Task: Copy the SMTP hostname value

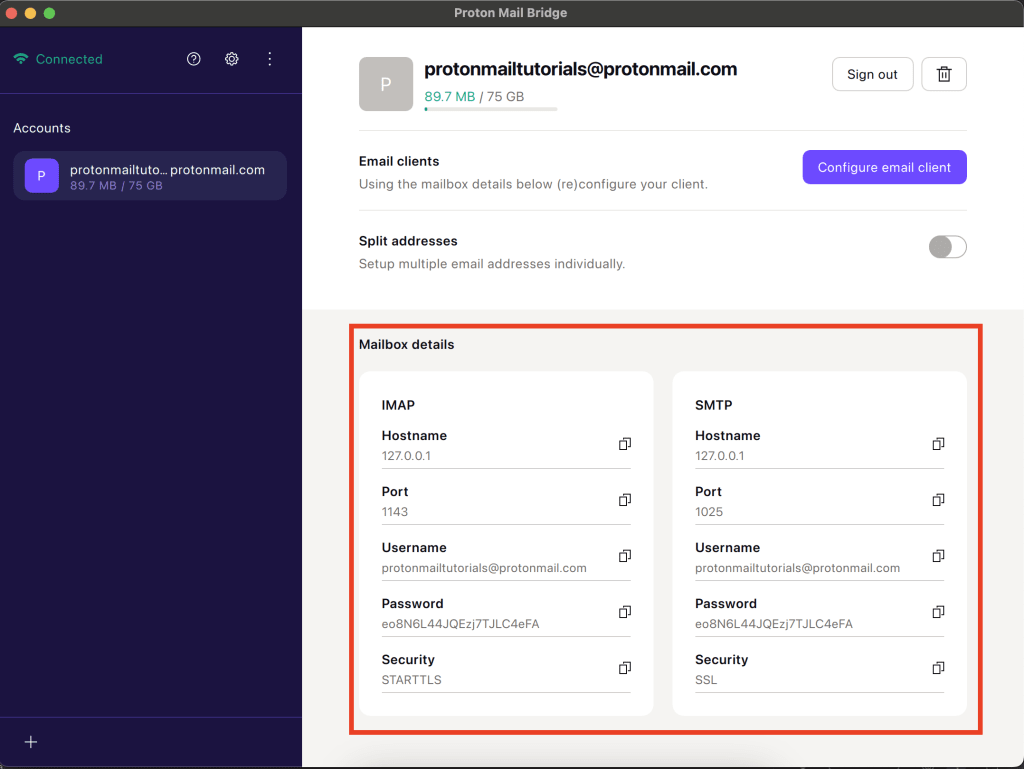Action: click(938, 444)
